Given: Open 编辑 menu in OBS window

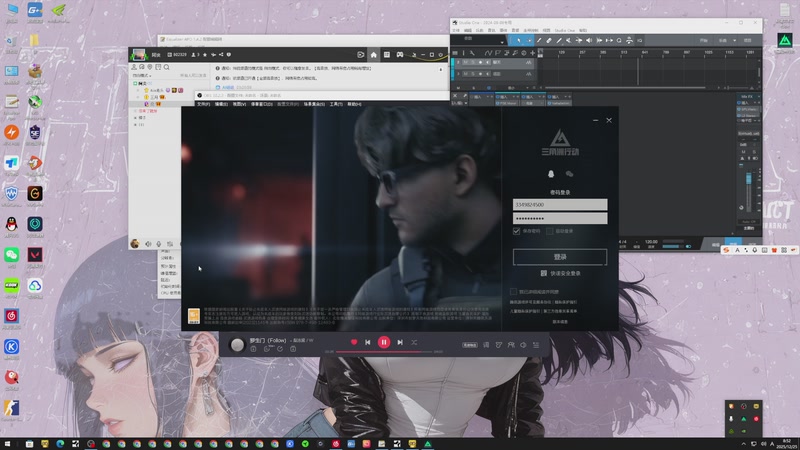Looking at the screenshot, I should click(x=221, y=104).
